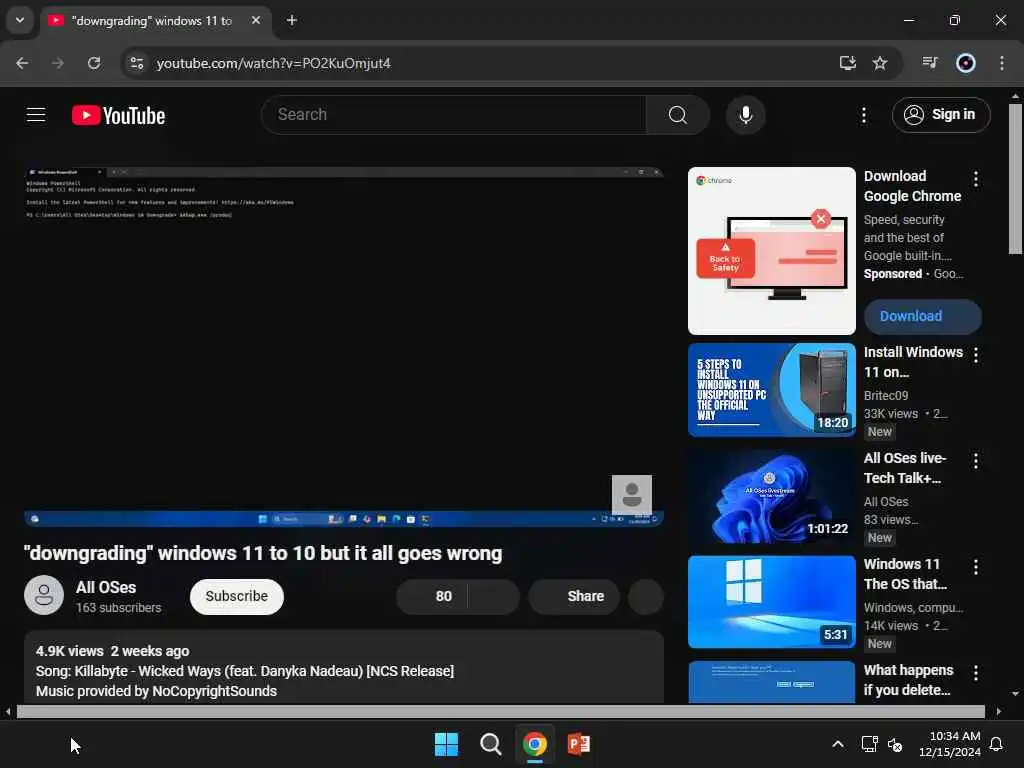The height and width of the screenshot is (768, 1024).
Task: Open options for What happens if you delete
Action: [x=976, y=673]
